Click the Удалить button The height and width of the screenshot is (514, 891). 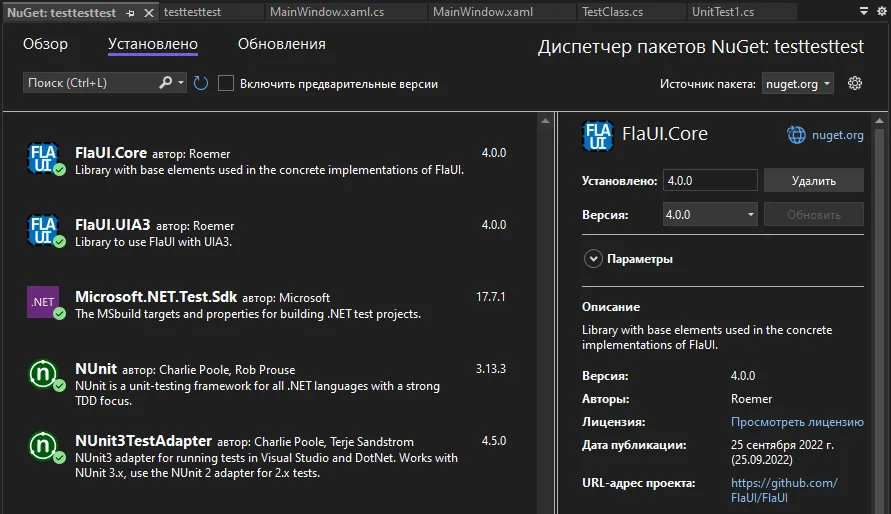tap(814, 181)
